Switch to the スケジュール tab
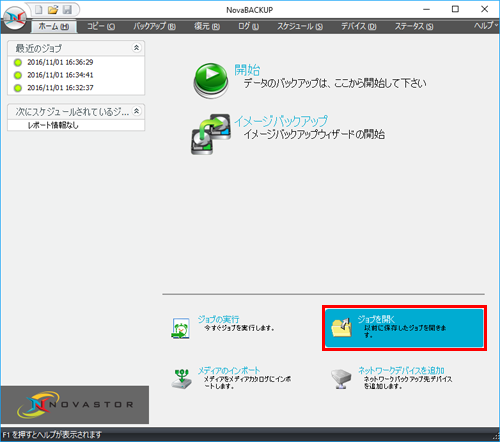Image resolution: width=500 pixels, height=442 pixels. (x=300, y=26)
